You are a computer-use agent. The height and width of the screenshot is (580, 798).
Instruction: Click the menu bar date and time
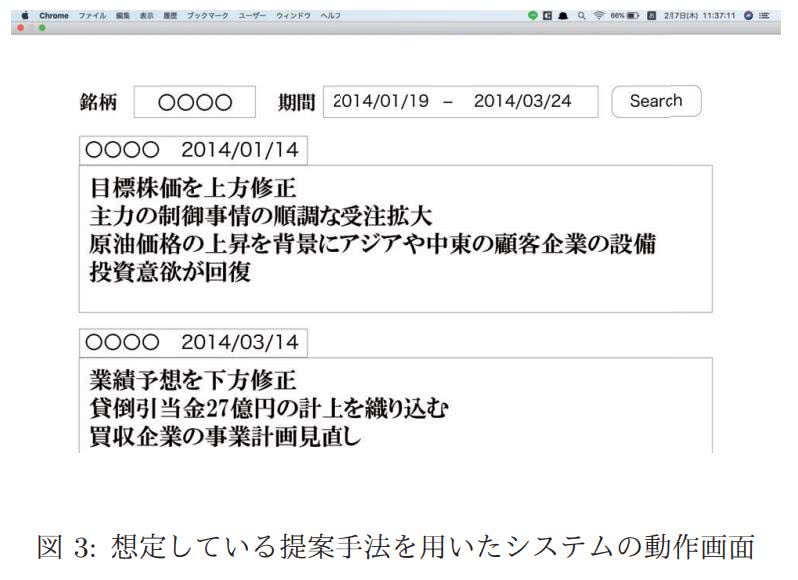700,16
